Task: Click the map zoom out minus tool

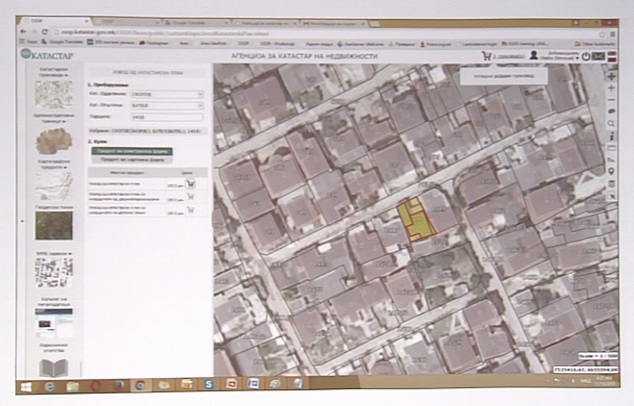Action: [611, 99]
